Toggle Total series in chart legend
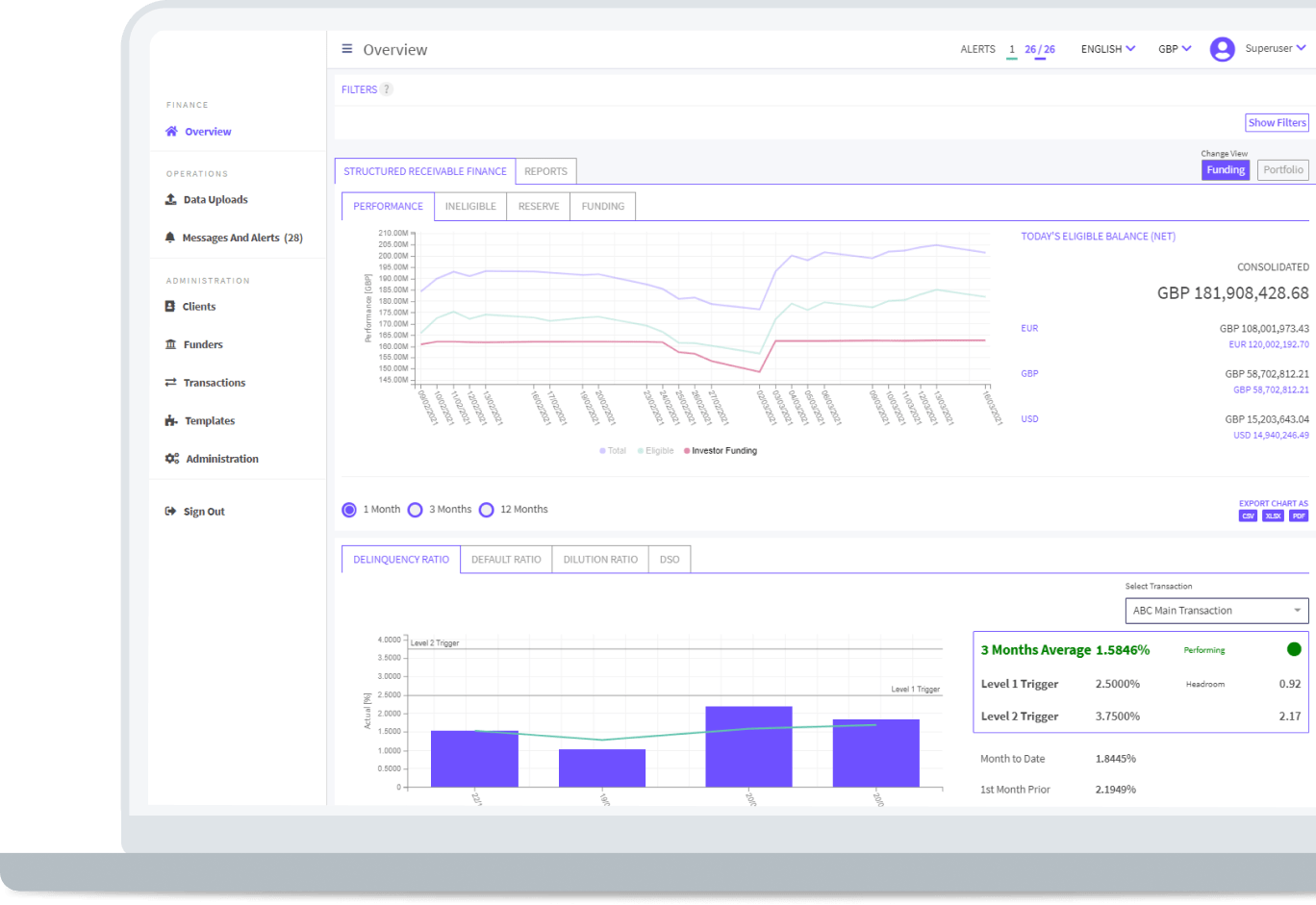Image resolution: width=1316 pixels, height=905 pixels. (x=613, y=451)
